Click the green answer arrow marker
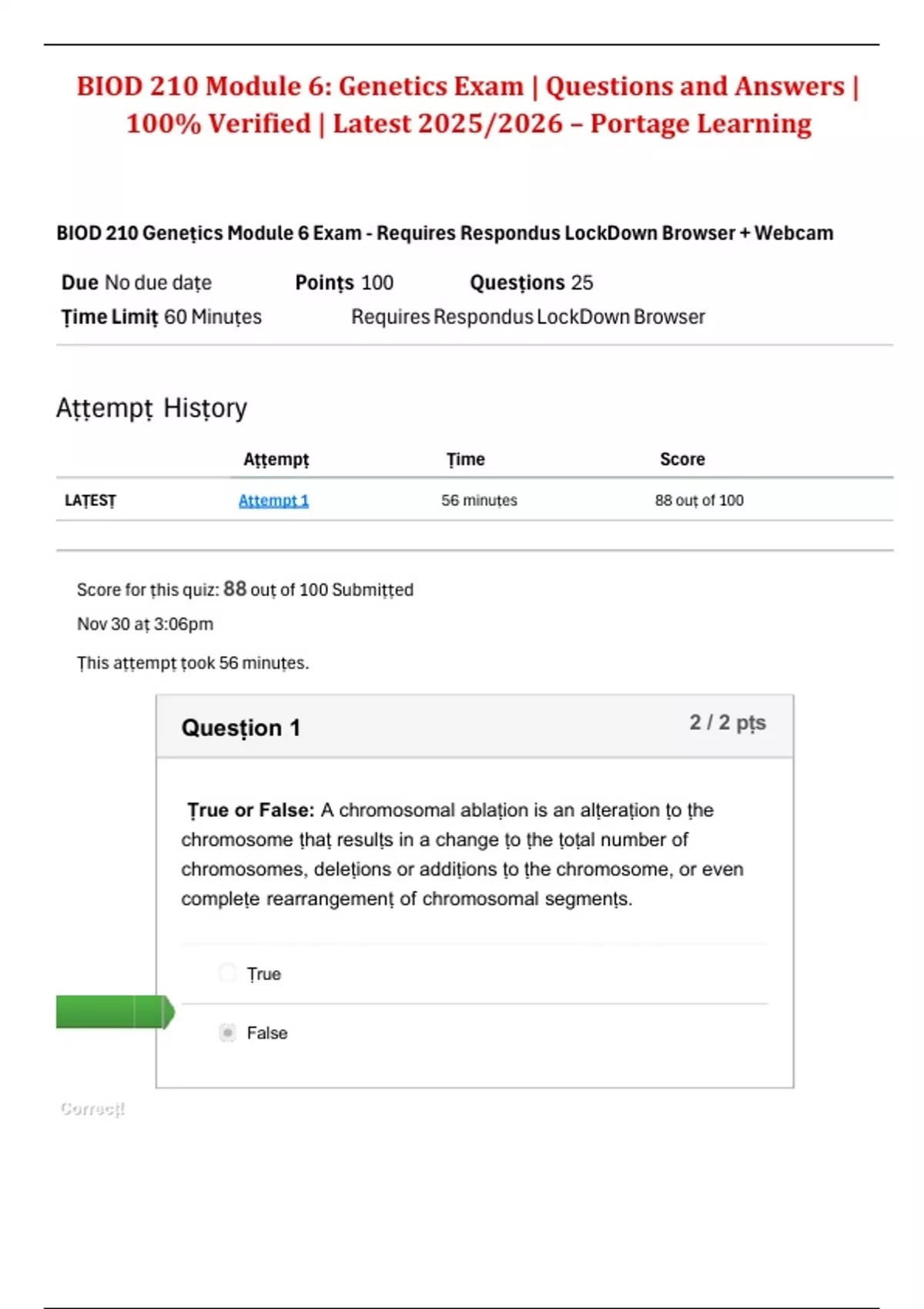The image size is (924, 1309). 115,1012
